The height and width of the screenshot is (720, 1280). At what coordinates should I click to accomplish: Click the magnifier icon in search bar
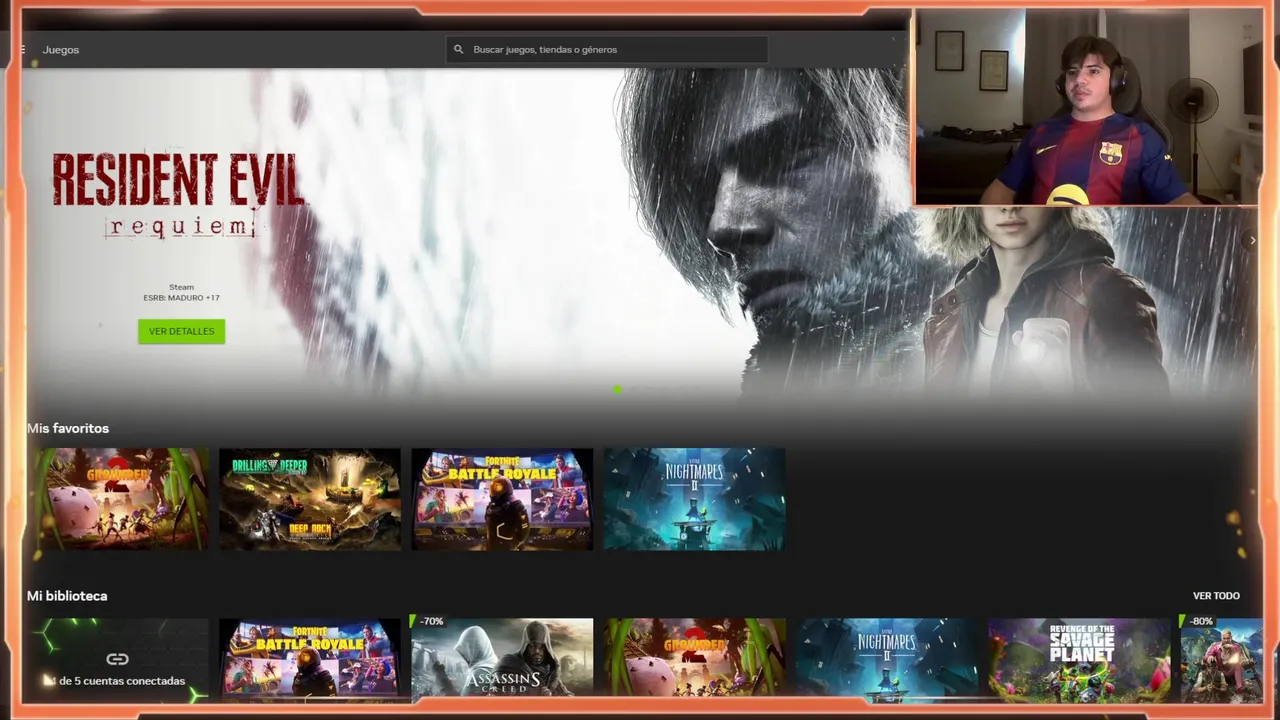click(x=459, y=49)
